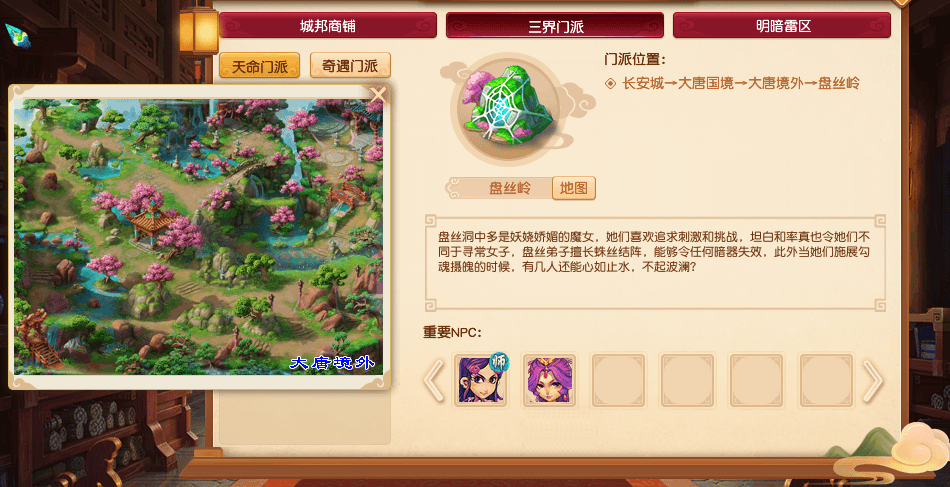Switch to the 三界门派 tab
The height and width of the screenshot is (487, 950).
click(555, 26)
